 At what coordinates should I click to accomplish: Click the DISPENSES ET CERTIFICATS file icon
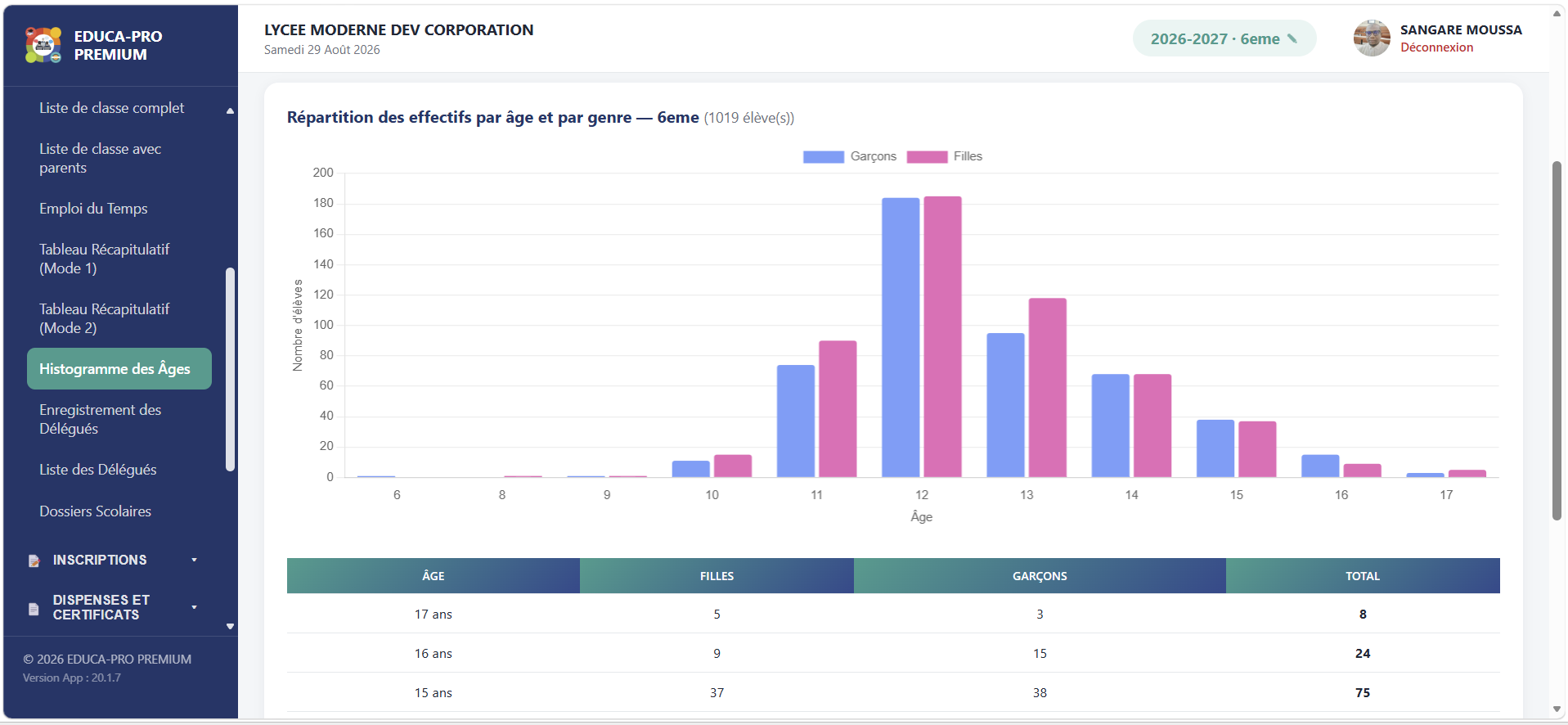coord(34,608)
